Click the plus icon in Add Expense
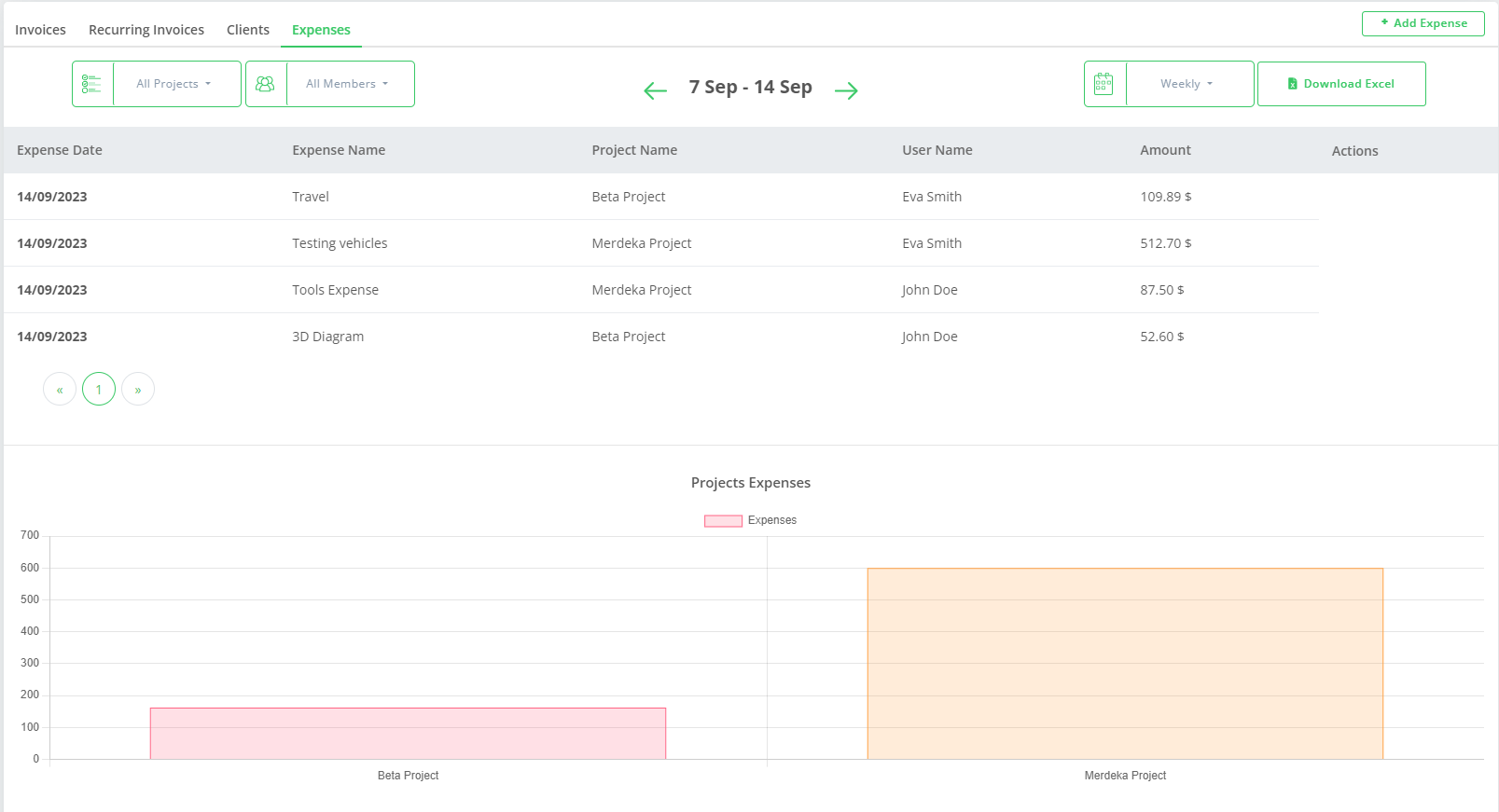 (x=1385, y=22)
